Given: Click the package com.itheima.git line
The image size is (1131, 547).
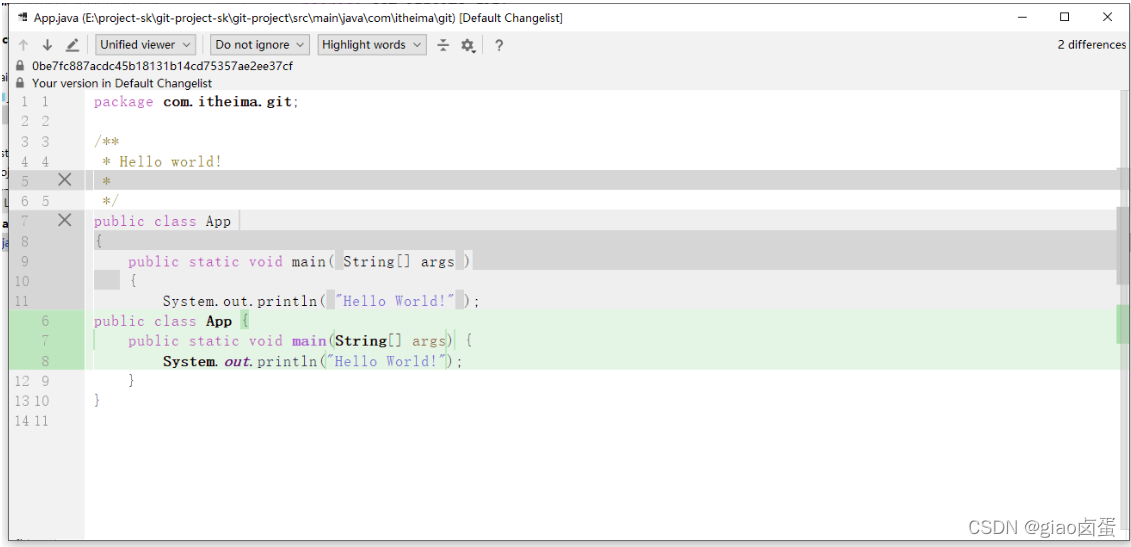Looking at the screenshot, I should [x=196, y=102].
